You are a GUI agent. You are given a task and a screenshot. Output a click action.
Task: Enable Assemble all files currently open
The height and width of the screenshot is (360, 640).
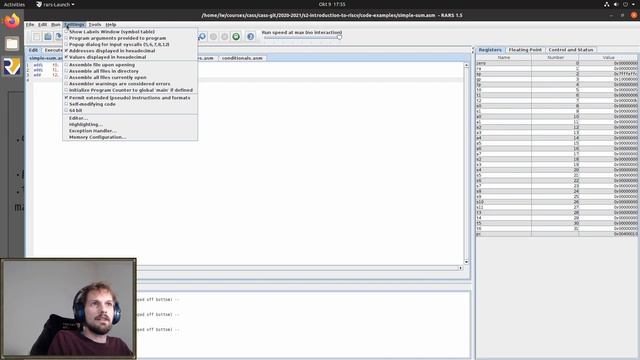tap(130, 78)
